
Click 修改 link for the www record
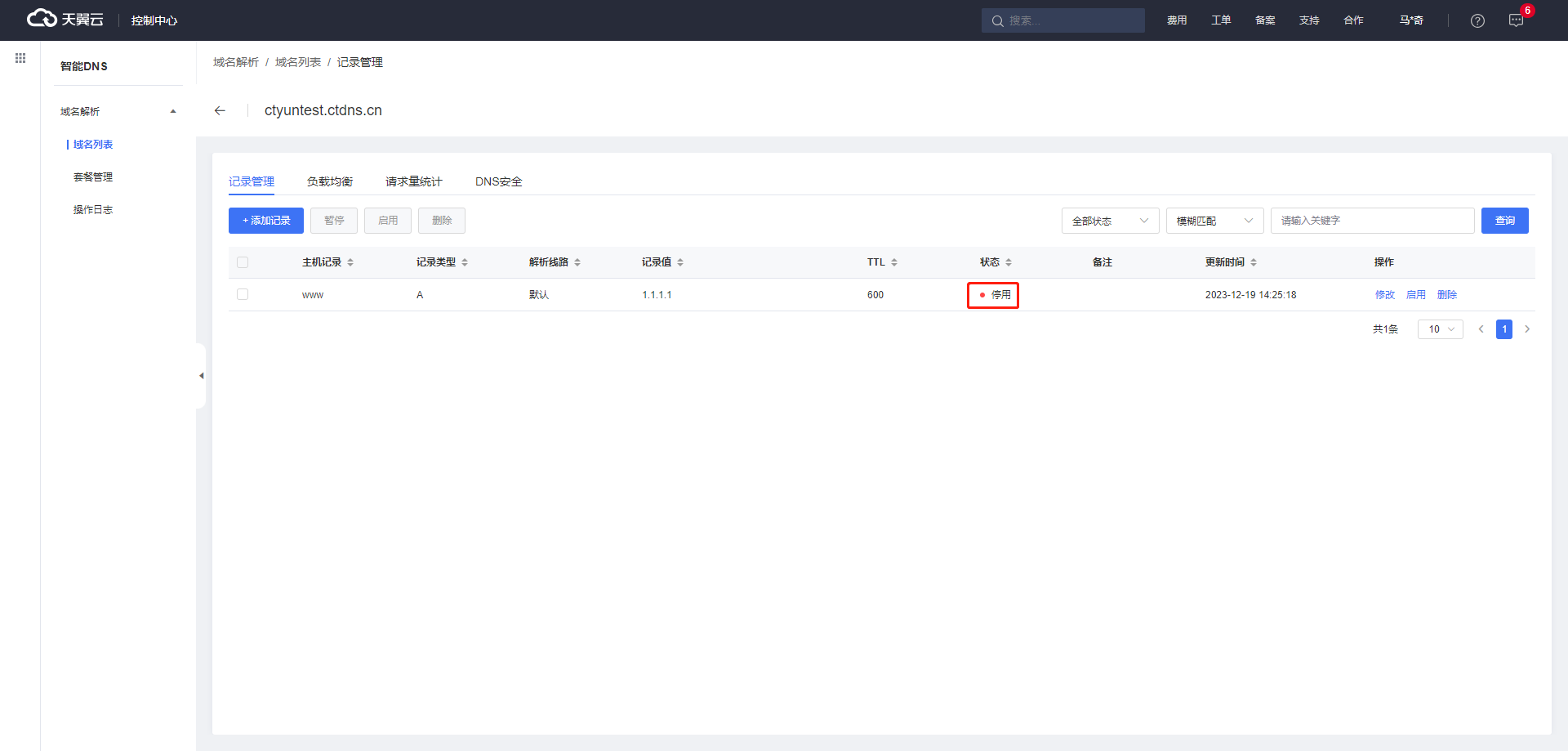pos(1385,295)
